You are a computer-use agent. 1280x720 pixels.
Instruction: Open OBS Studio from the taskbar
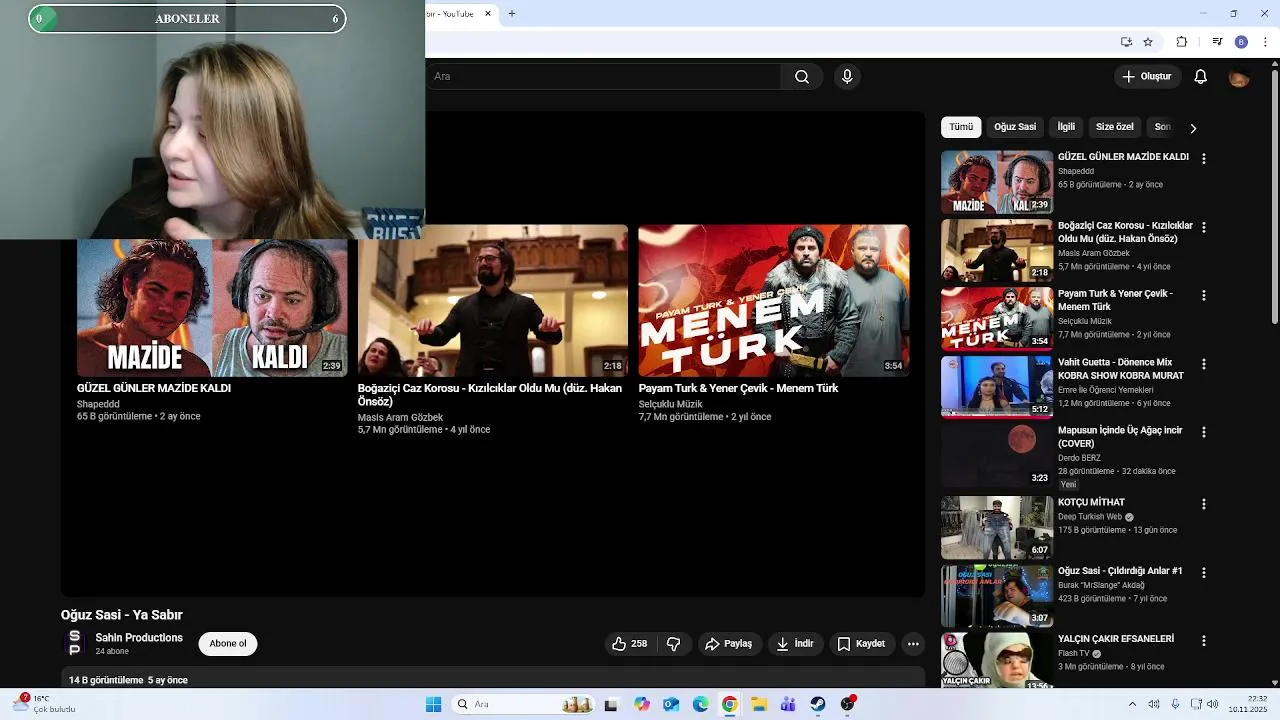coord(848,705)
